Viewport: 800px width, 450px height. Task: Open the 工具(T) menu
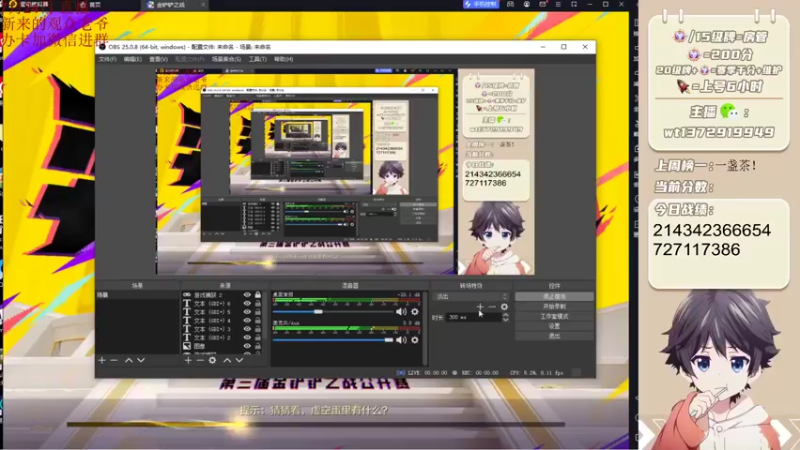[258, 59]
